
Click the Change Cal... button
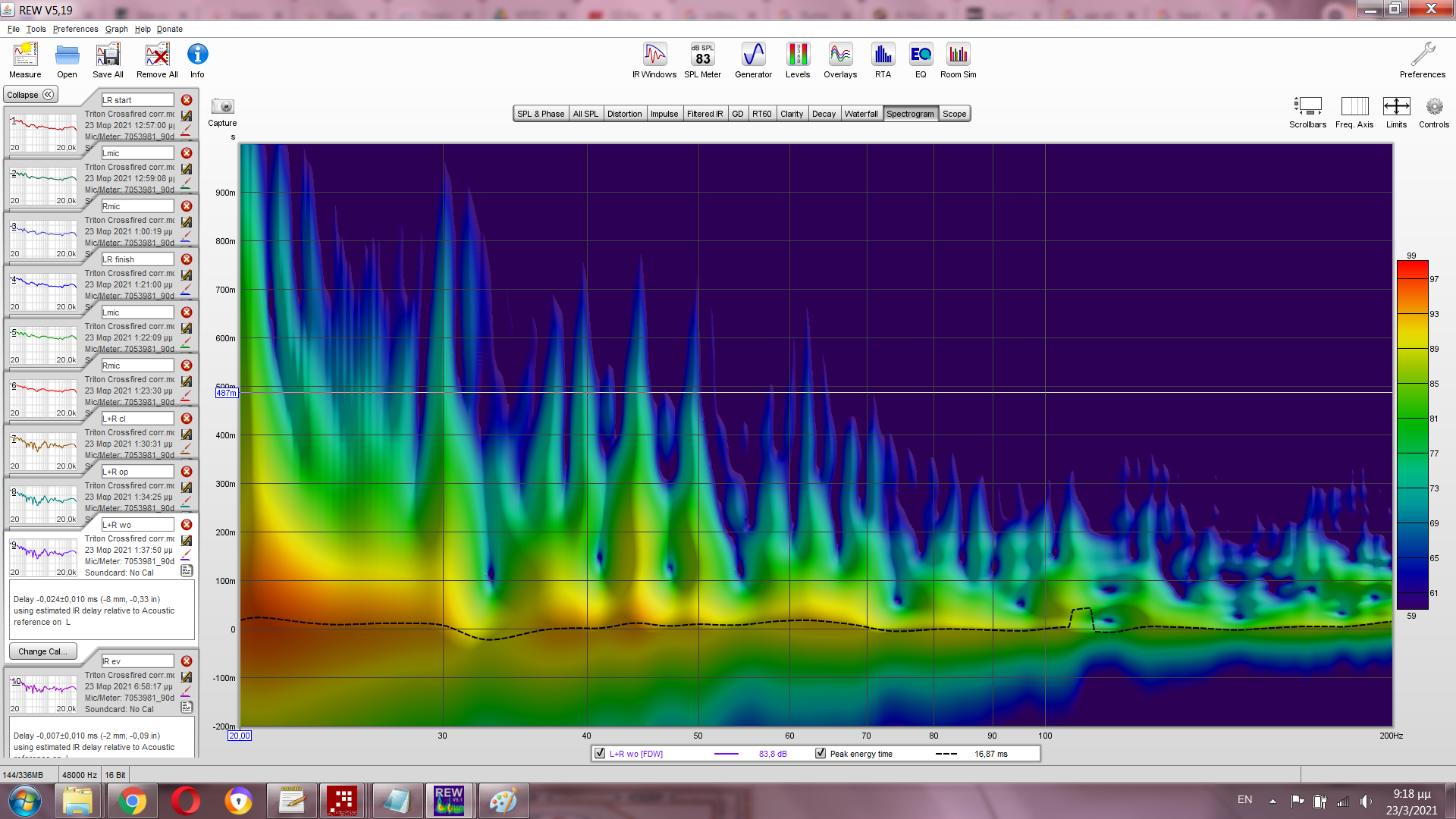(42, 651)
